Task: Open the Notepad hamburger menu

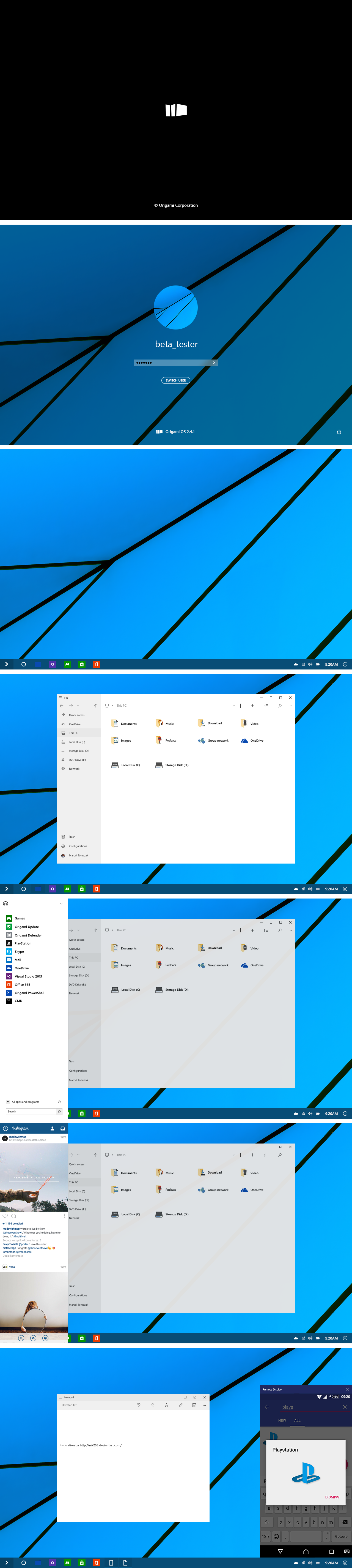Action: pos(60,1397)
